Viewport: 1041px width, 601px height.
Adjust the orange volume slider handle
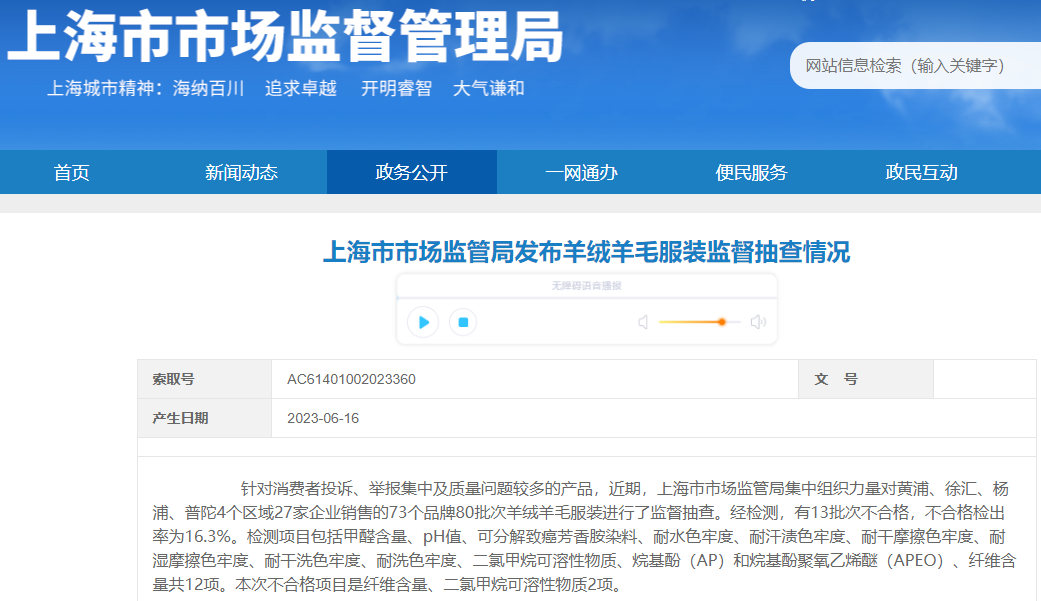click(x=721, y=322)
